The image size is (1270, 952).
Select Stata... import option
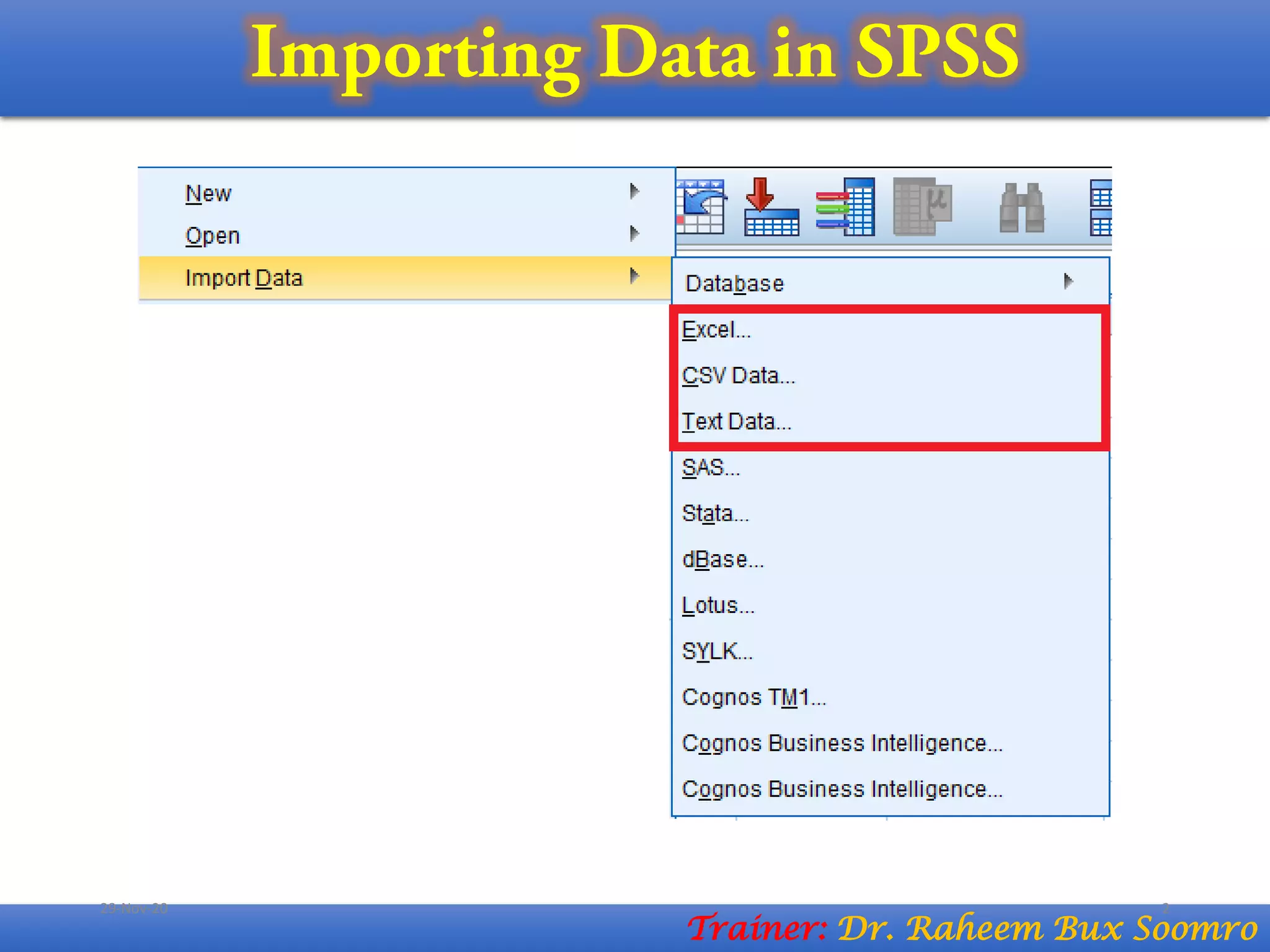(715, 513)
